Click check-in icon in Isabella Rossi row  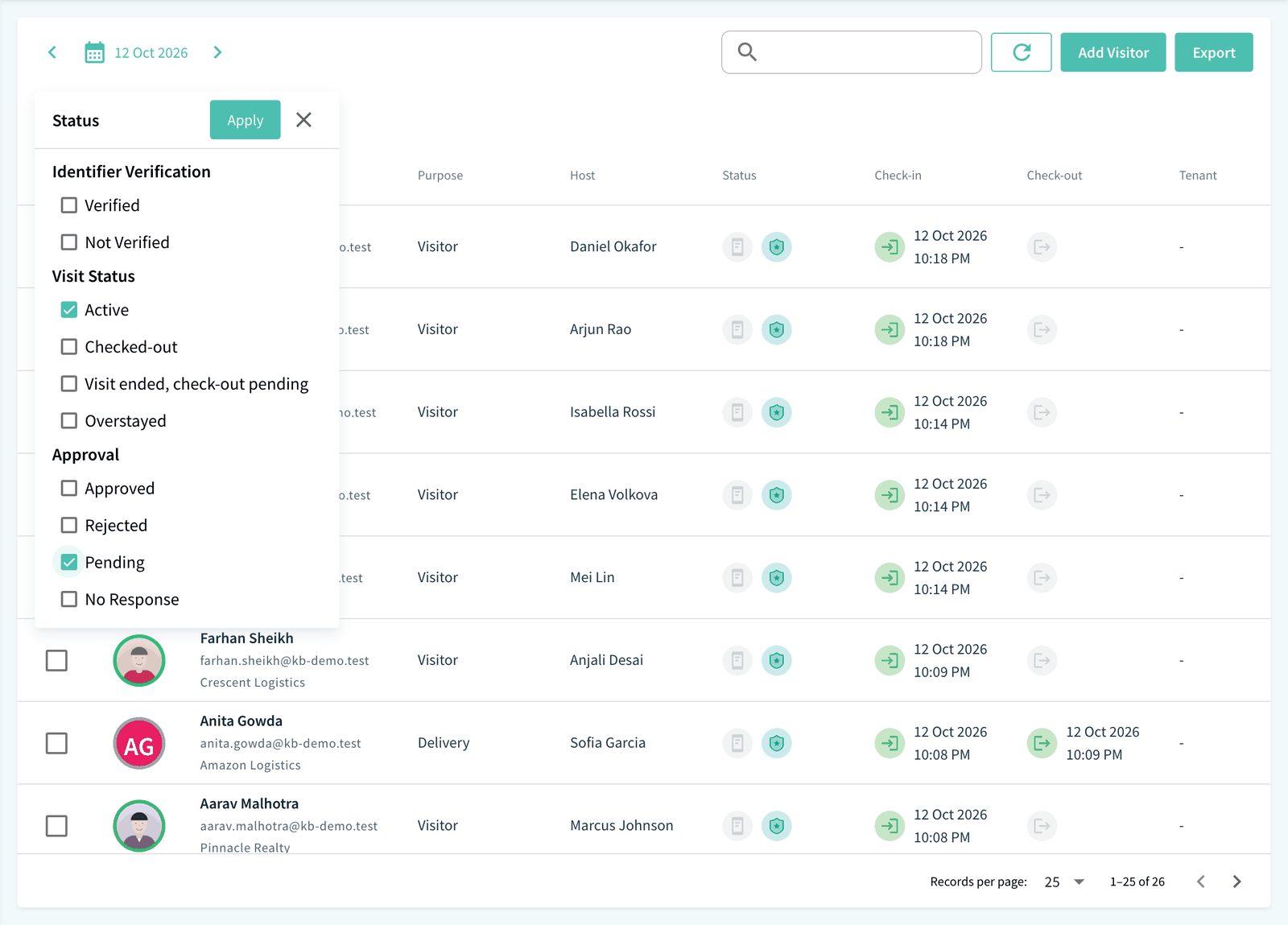(x=890, y=412)
